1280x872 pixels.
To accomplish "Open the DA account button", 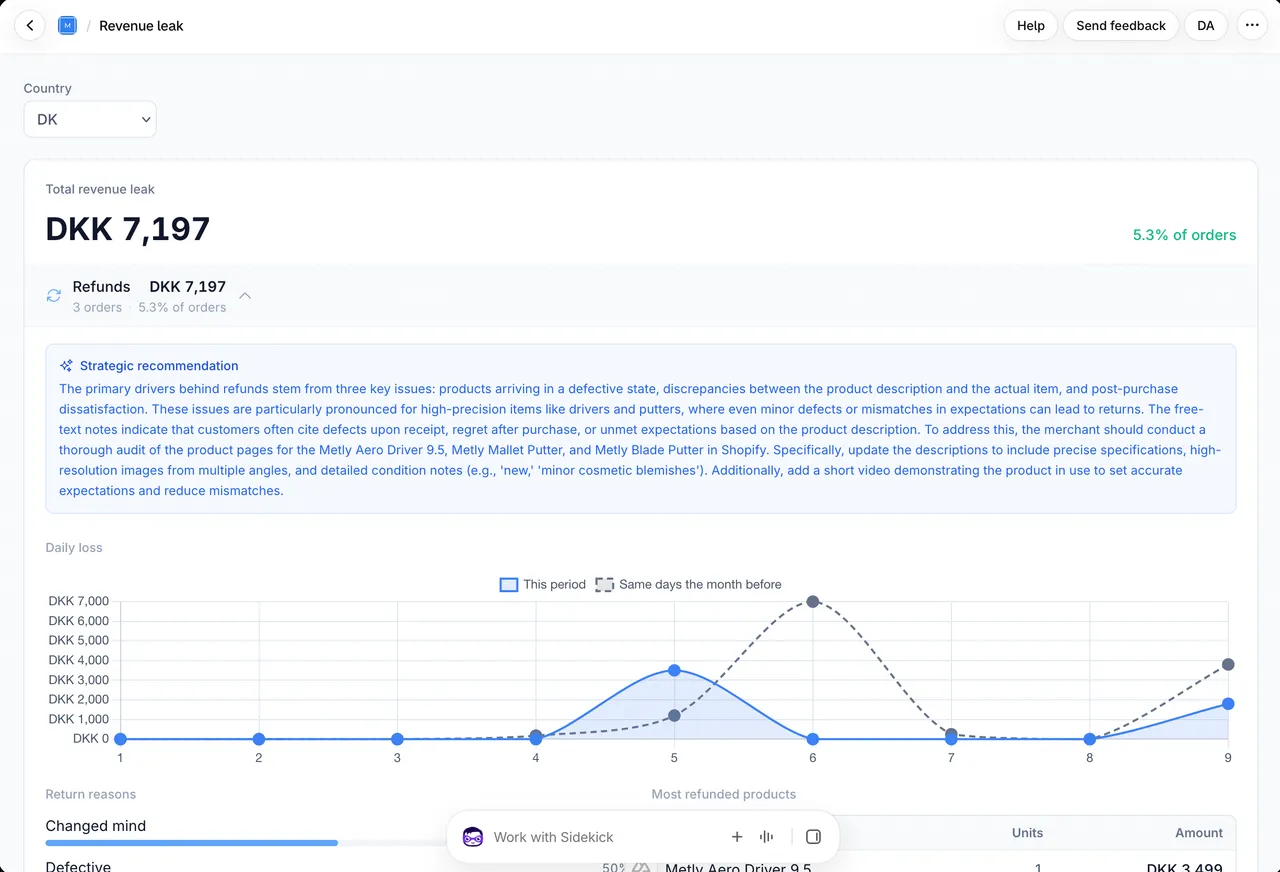I will tap(1206, 26).
